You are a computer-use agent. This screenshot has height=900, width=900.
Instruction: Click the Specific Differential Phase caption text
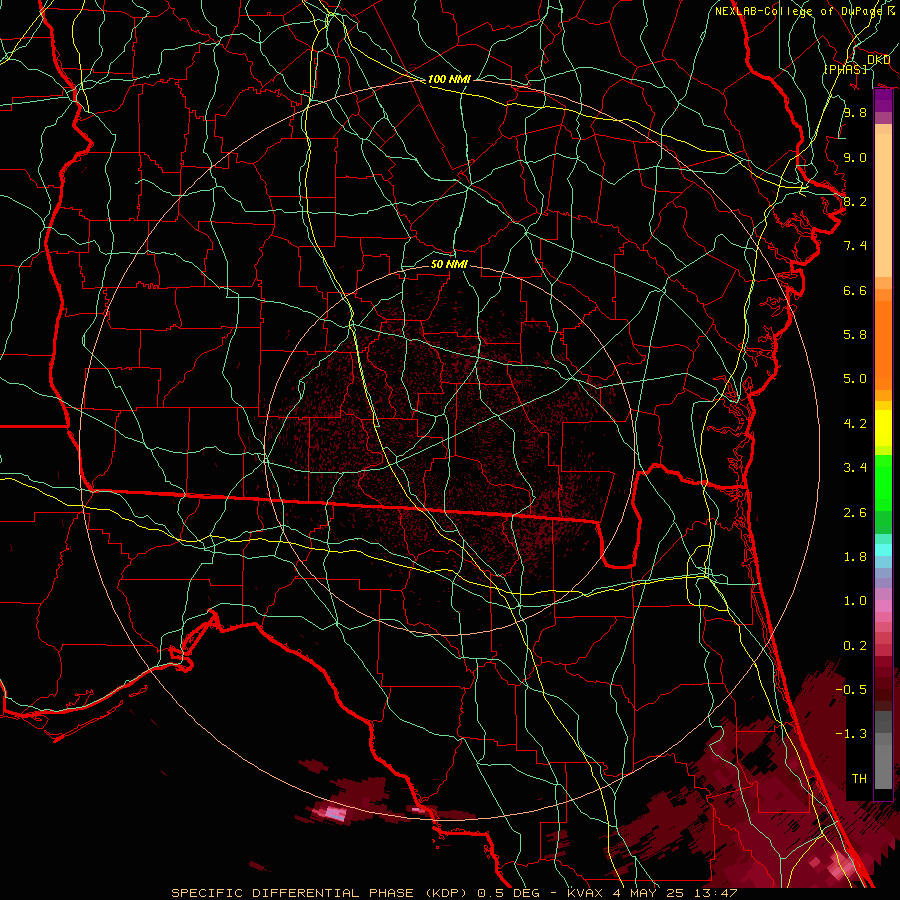454,893
